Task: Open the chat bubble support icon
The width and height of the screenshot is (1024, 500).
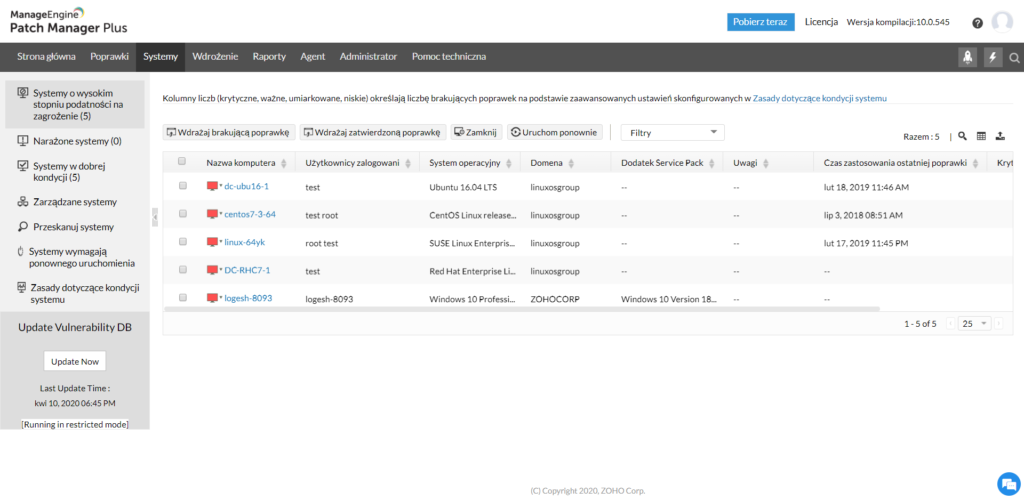Action: 1006,481
